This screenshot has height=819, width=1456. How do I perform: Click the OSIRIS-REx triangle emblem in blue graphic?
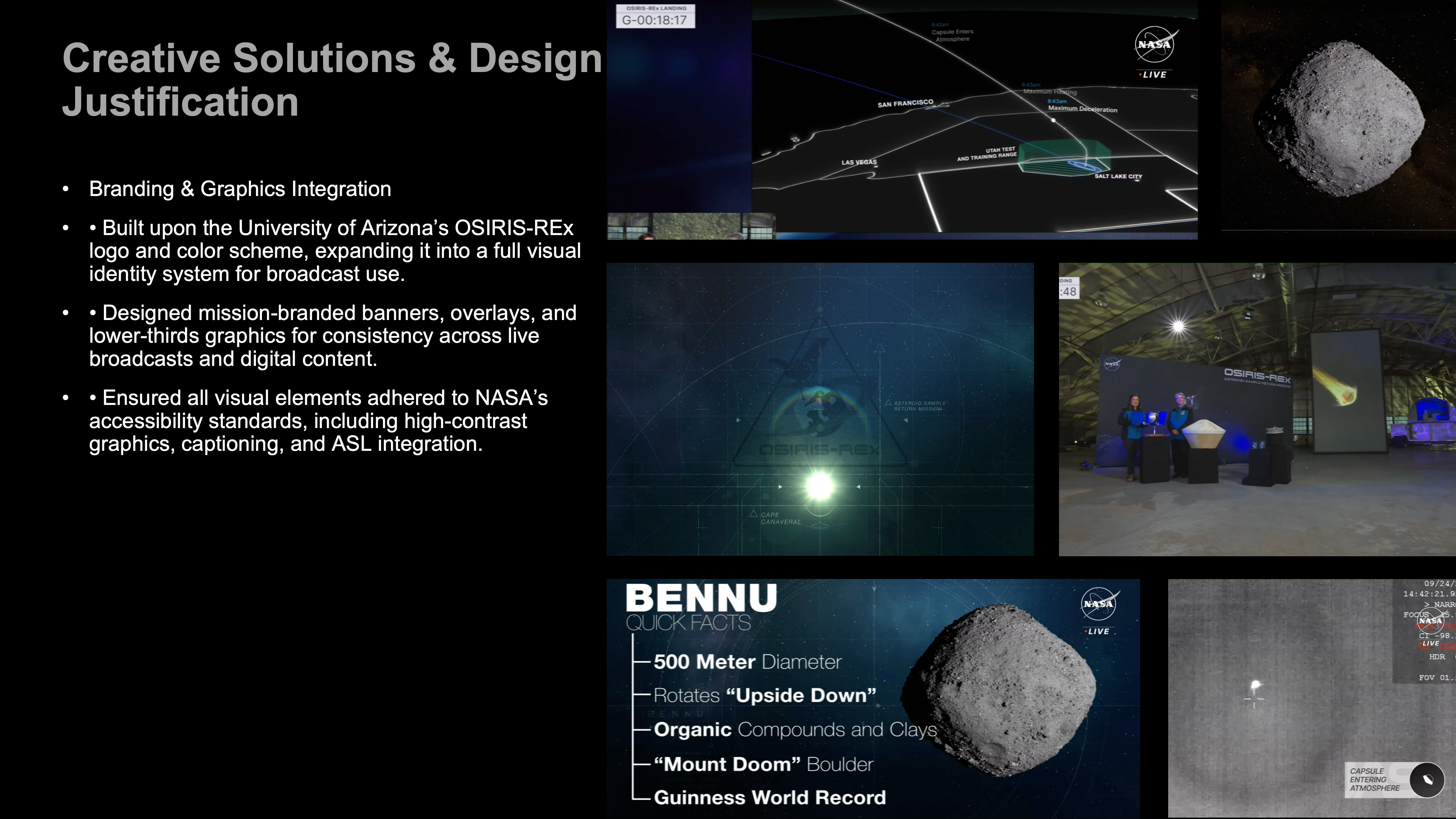819,395
